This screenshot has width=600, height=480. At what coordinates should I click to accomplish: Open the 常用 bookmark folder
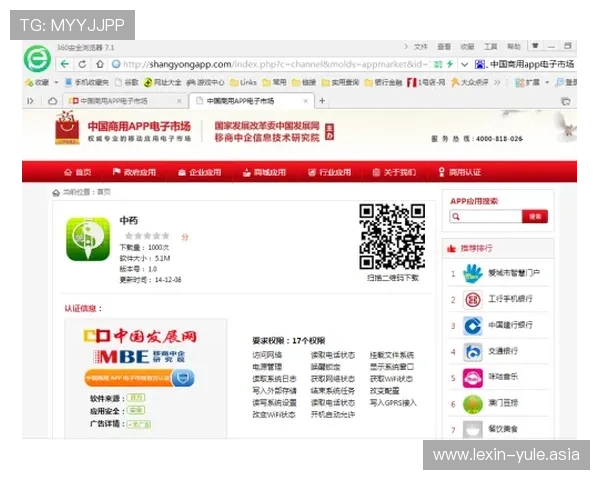(x=274, y=82)
